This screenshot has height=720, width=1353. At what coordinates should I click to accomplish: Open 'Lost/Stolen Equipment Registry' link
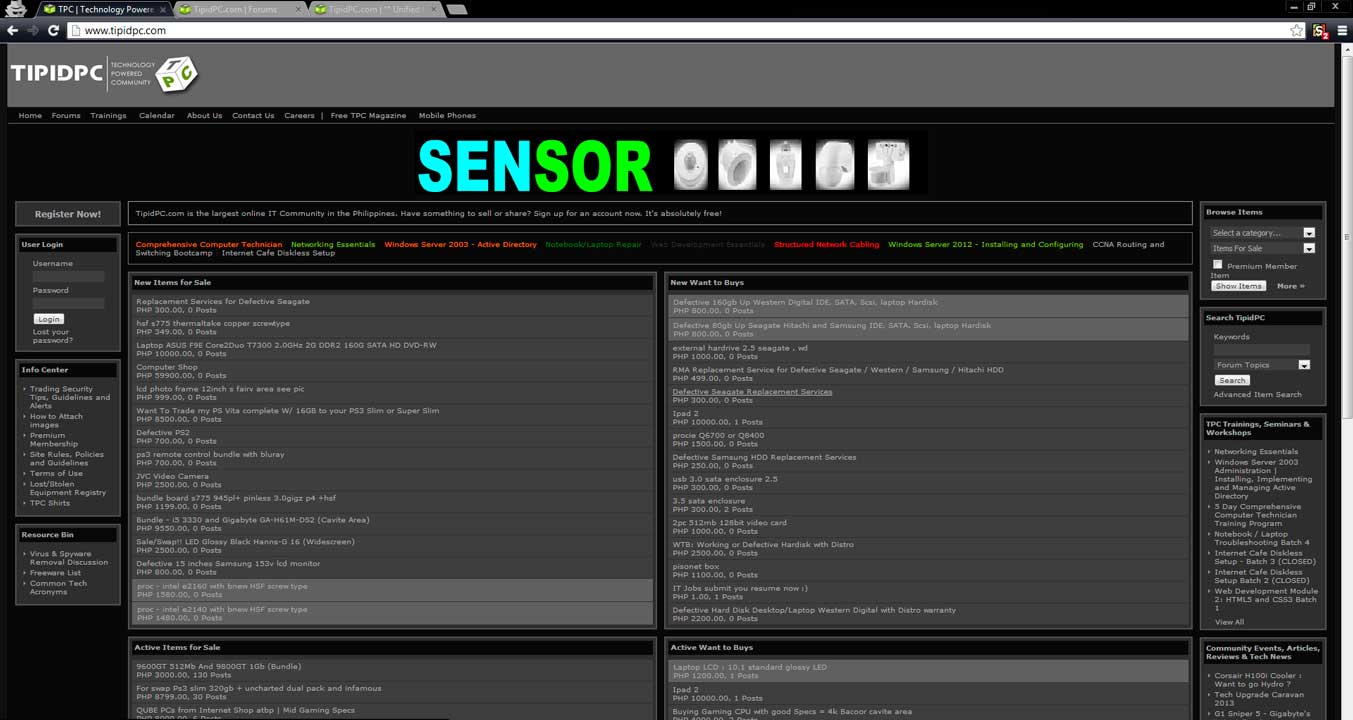[67, 488]
